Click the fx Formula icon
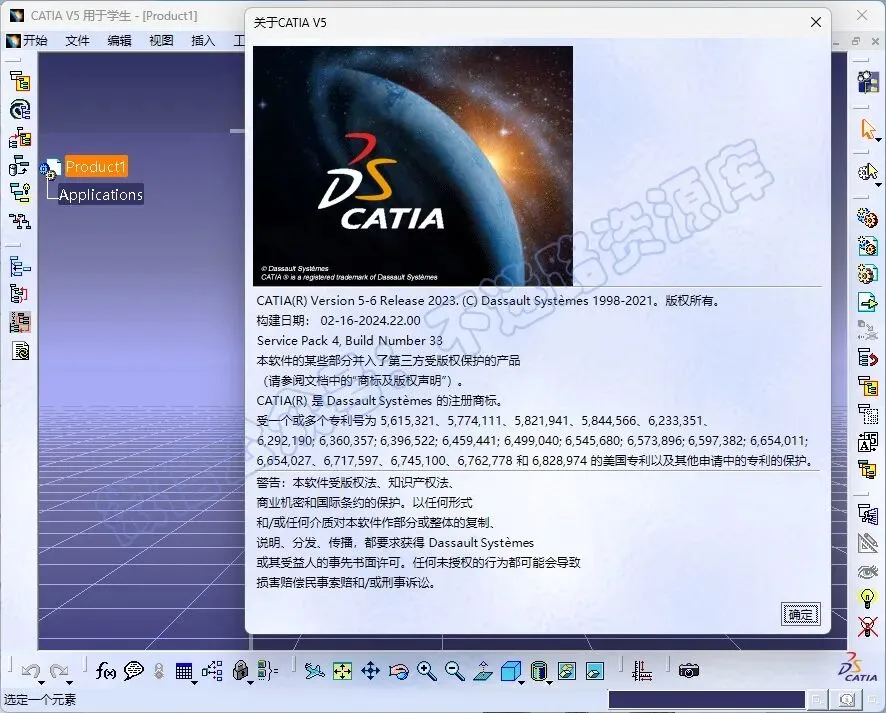Viewport: 886px width, 713px height. [106, 671]
